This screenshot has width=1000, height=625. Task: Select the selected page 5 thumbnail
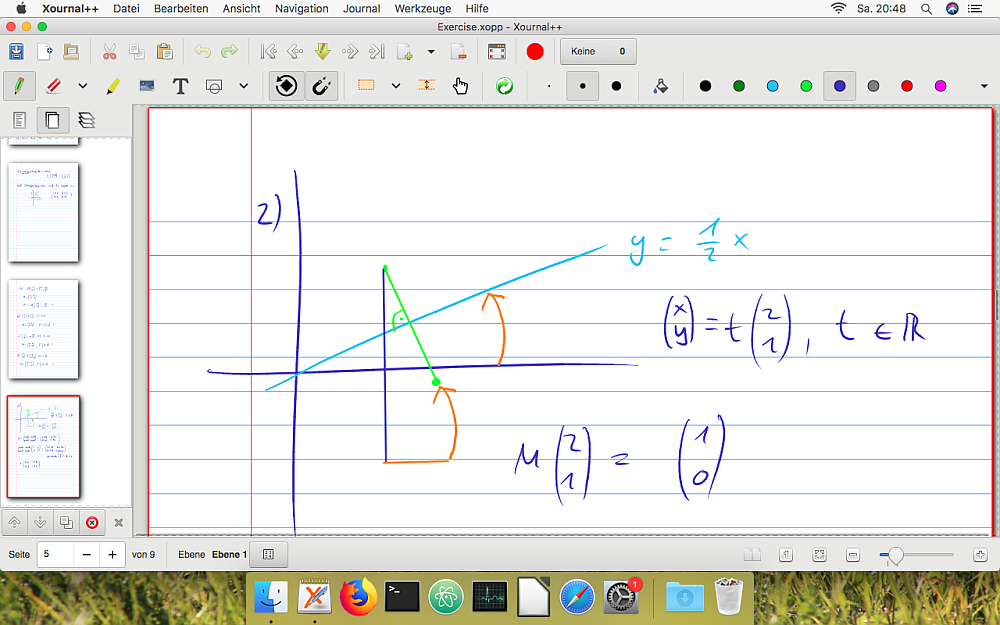pos(43,446)
